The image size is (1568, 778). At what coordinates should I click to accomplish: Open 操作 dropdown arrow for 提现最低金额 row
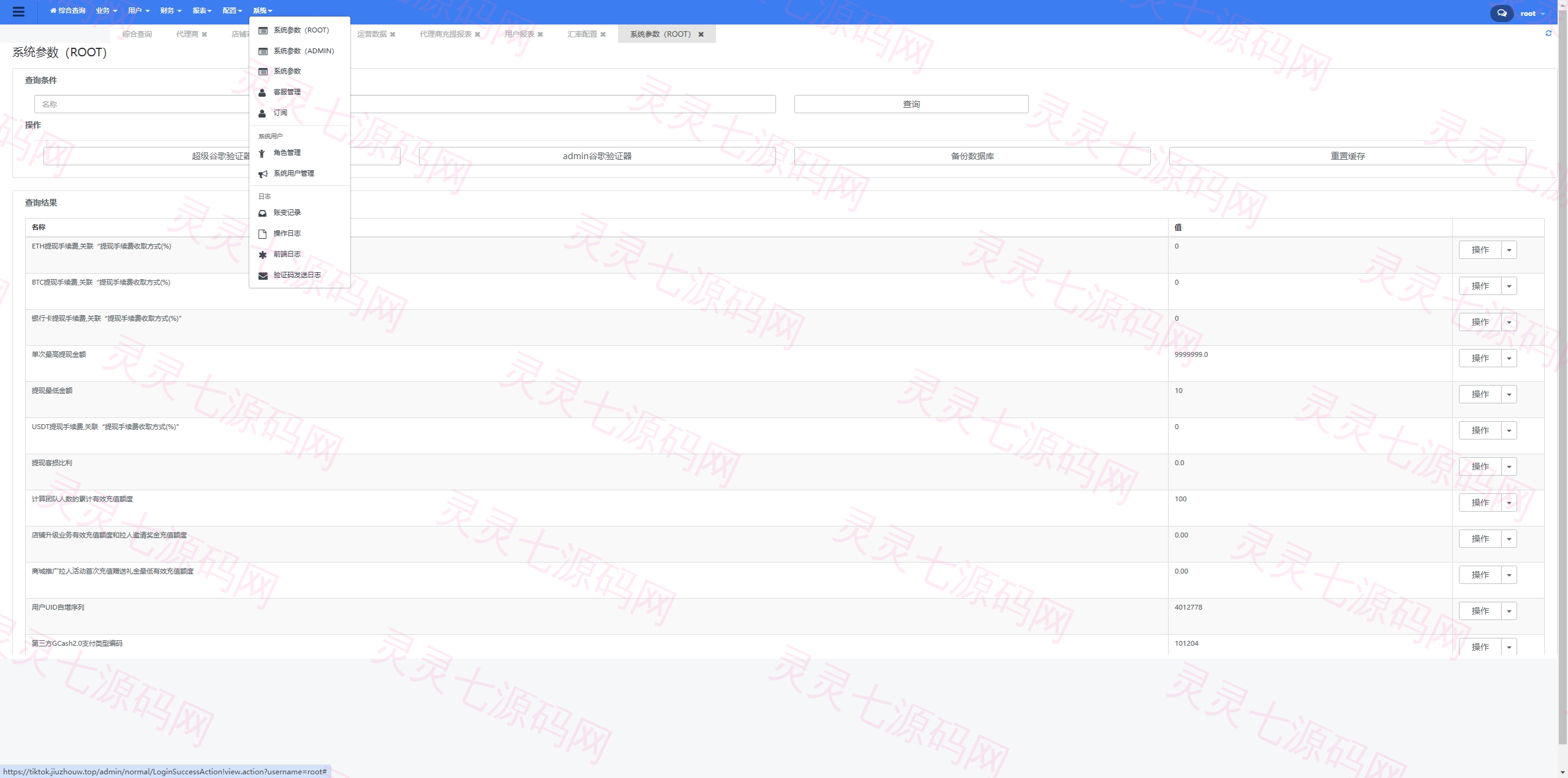tap(1509, 394)
